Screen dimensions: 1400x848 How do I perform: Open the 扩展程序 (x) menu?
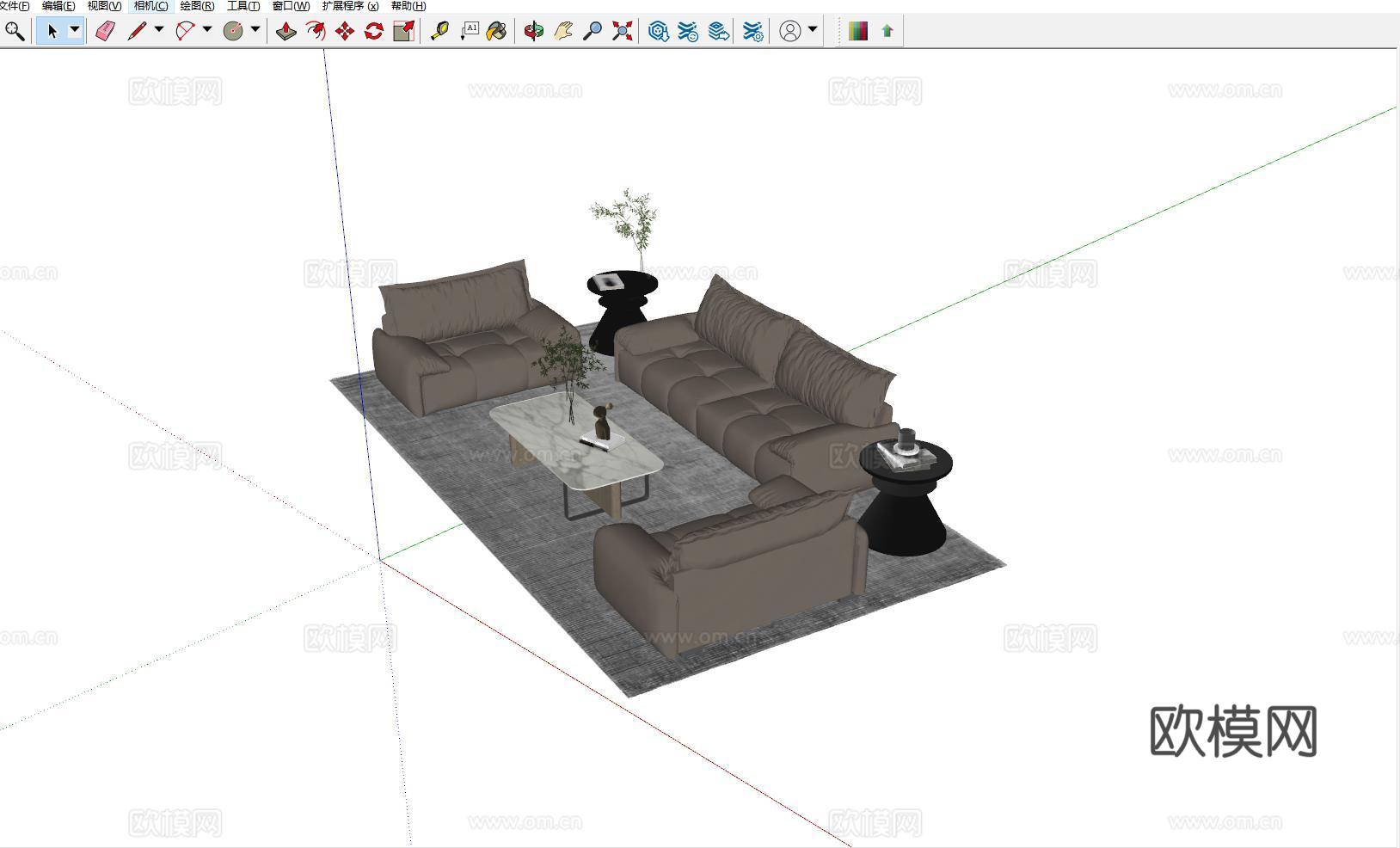pyautogui.click(x=350, y=6)
